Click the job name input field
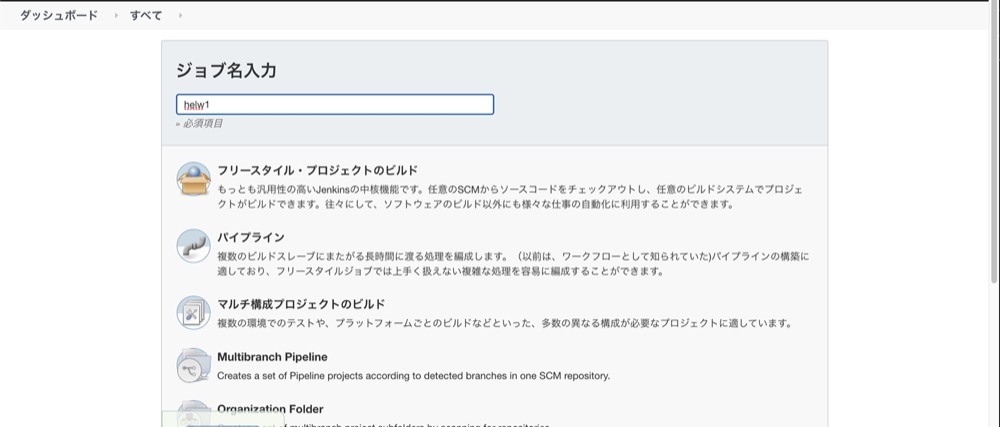This screenshot has width=1000, height=427. (335, 105)
